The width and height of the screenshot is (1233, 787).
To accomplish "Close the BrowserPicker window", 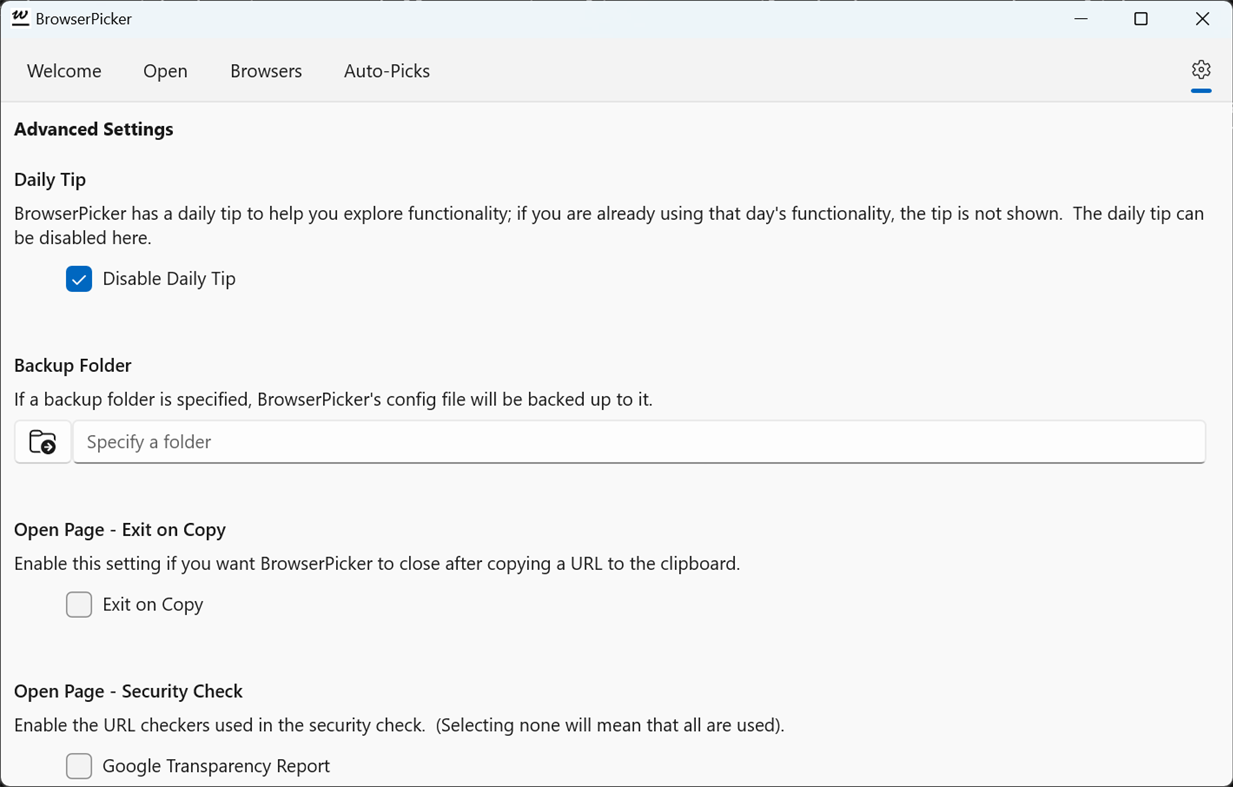I will pyautogui.click(x=1202, y=19).
